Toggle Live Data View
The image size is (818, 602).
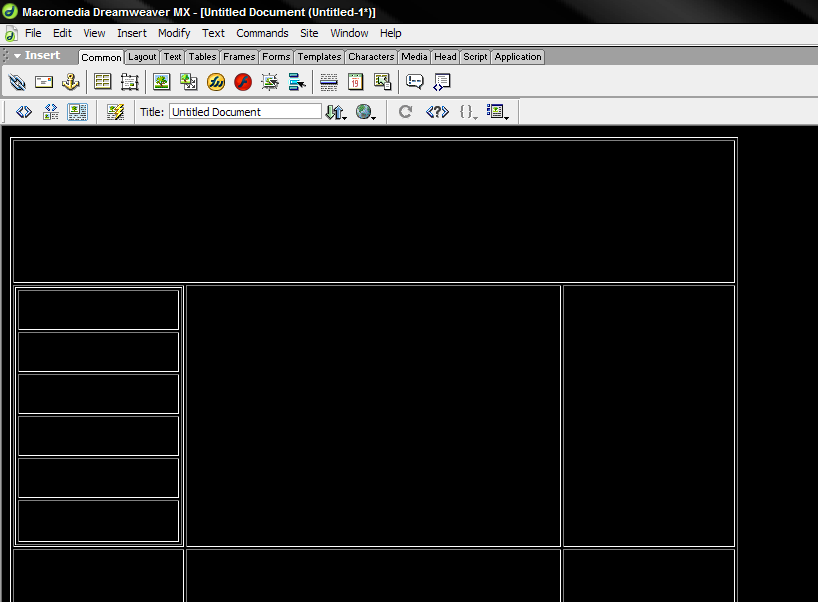[x=115, y=112]
